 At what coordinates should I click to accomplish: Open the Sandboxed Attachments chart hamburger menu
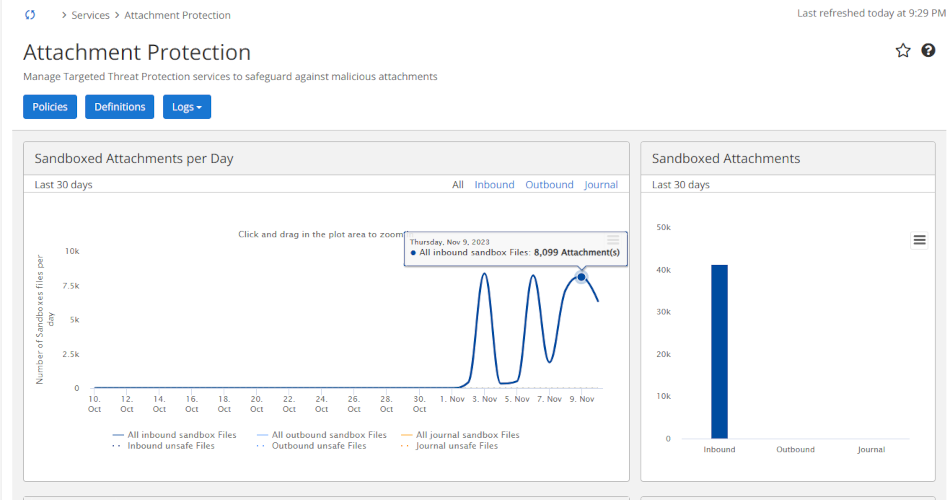pos(919,241)
